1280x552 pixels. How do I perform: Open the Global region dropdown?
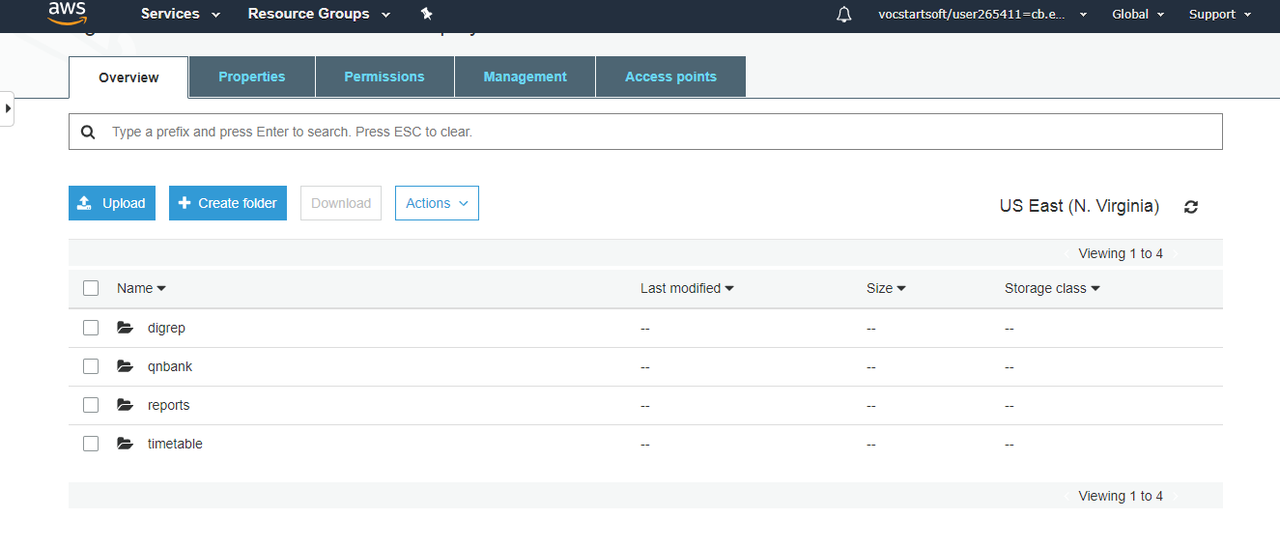[1138, 14]
